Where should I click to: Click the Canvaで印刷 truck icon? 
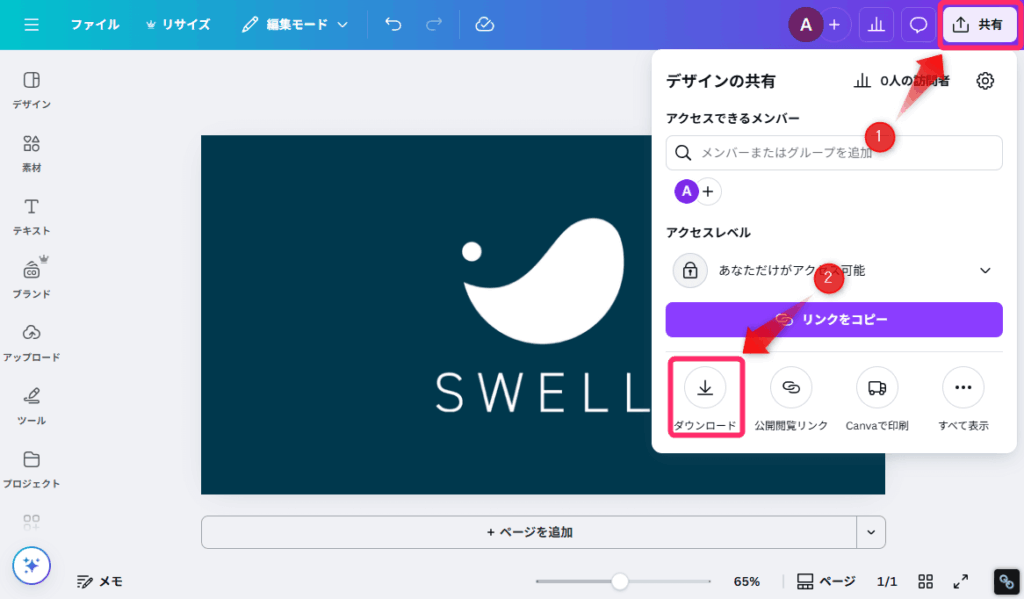coord(877,388)
